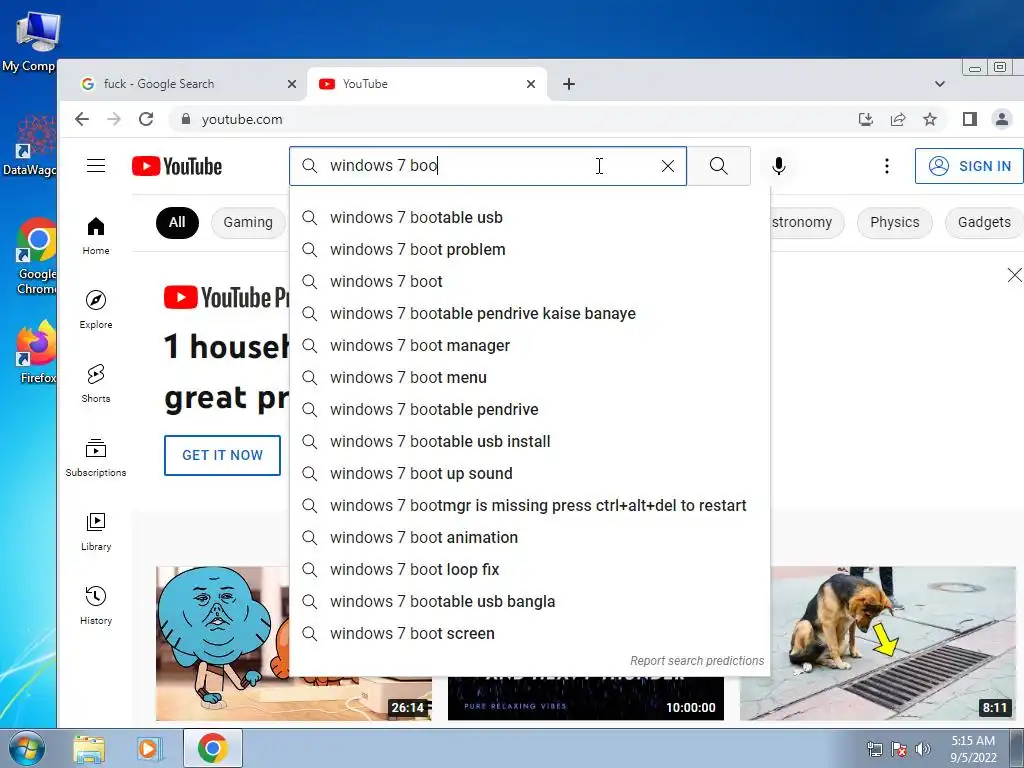Click the SIGN IN button
Image resolution: width=1024 pixels, height=768 pixels.
coord(970,166)
